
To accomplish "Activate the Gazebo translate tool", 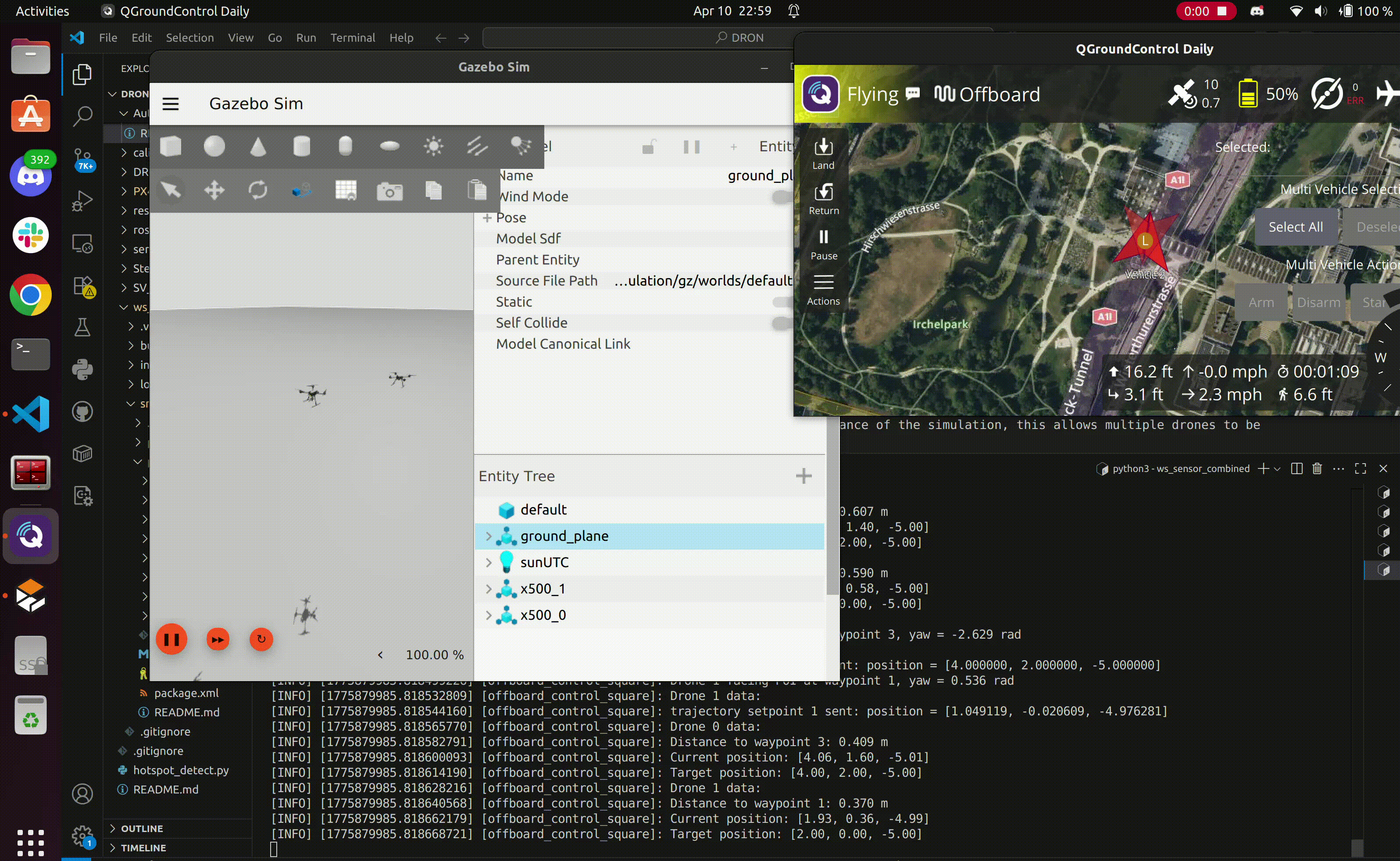I will (x=214, y=190).
